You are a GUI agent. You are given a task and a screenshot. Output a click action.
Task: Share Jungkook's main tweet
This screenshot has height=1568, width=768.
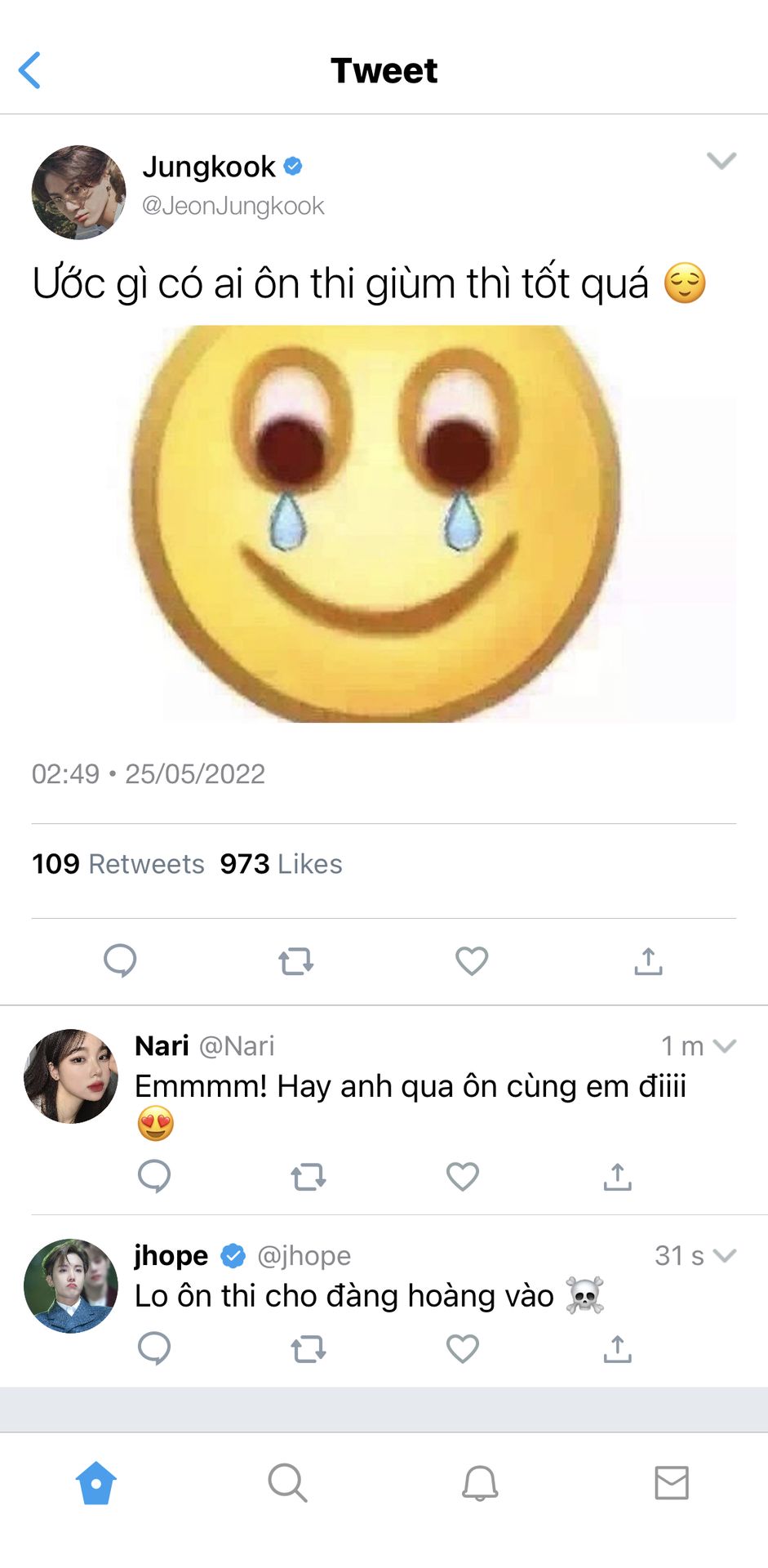tap(648, 961)
